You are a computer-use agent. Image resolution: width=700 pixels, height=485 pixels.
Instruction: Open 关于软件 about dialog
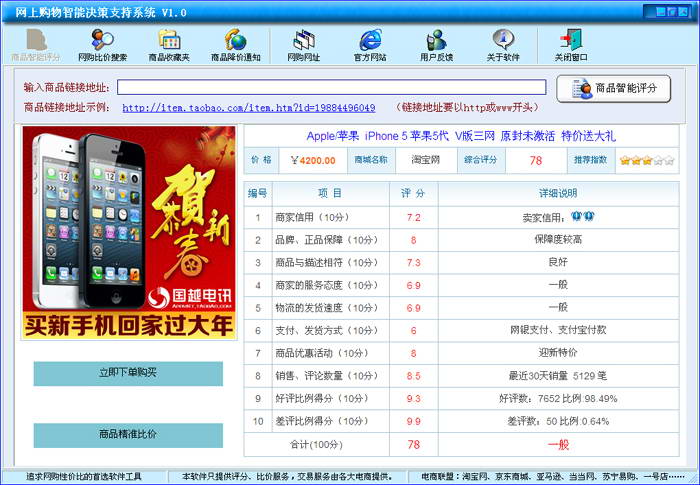[x=503, y=45]
